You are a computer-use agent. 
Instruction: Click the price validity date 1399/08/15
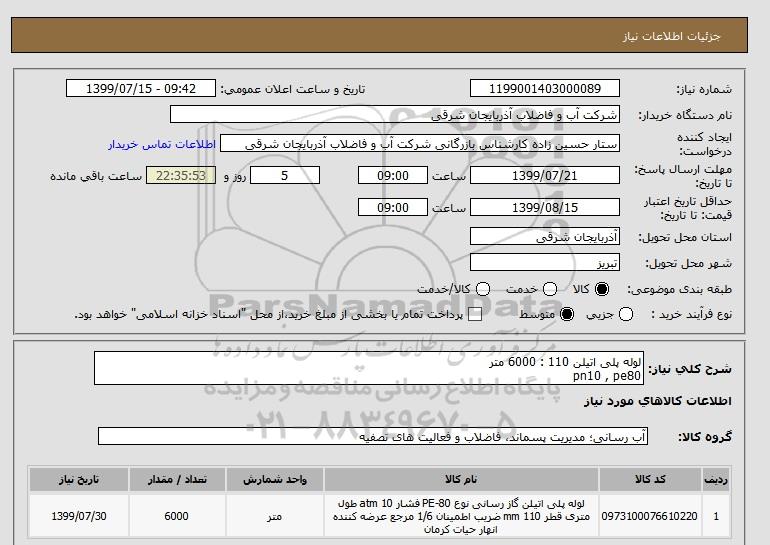click(x=545, y=207)
